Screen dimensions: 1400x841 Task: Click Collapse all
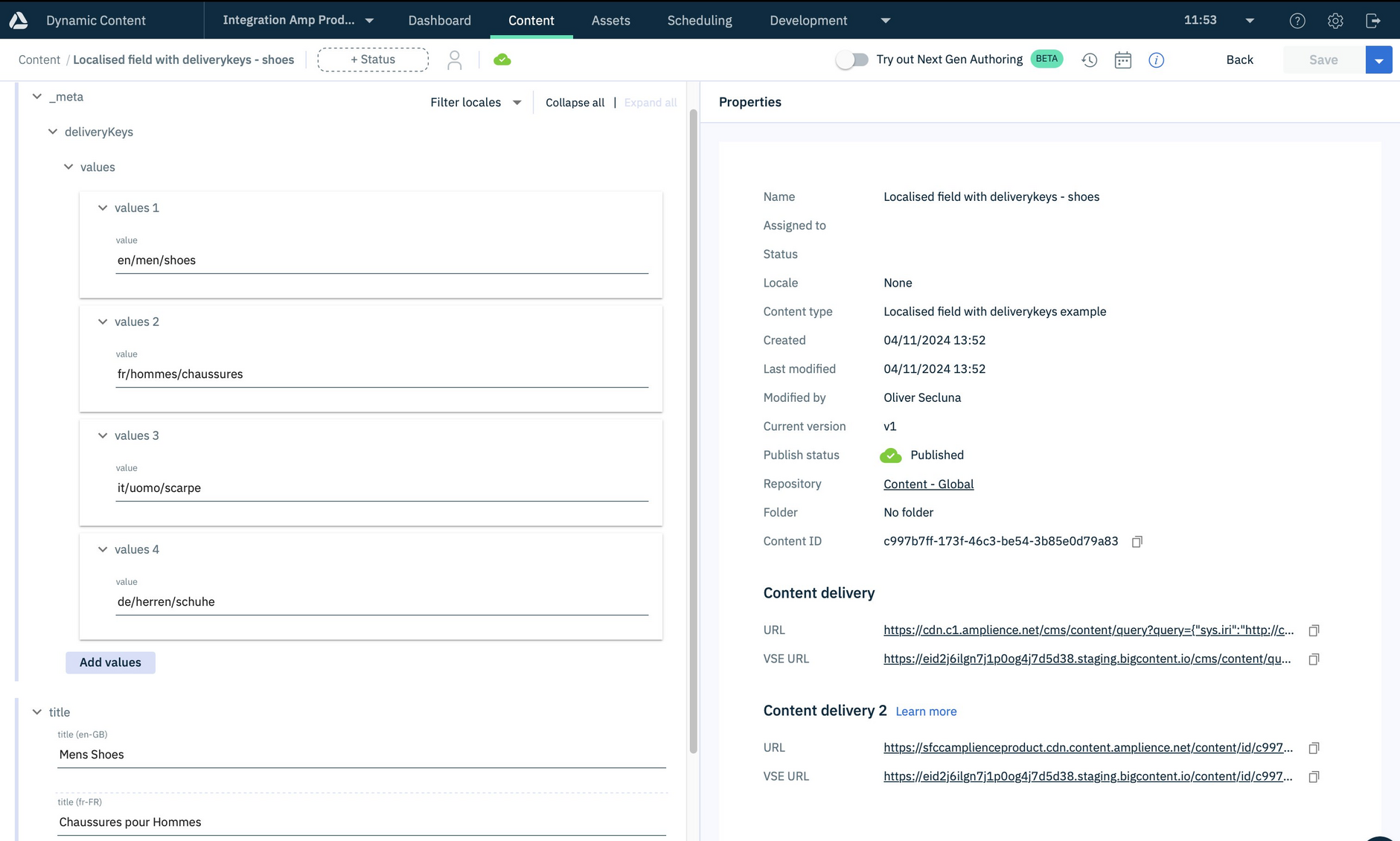(575, 103)
